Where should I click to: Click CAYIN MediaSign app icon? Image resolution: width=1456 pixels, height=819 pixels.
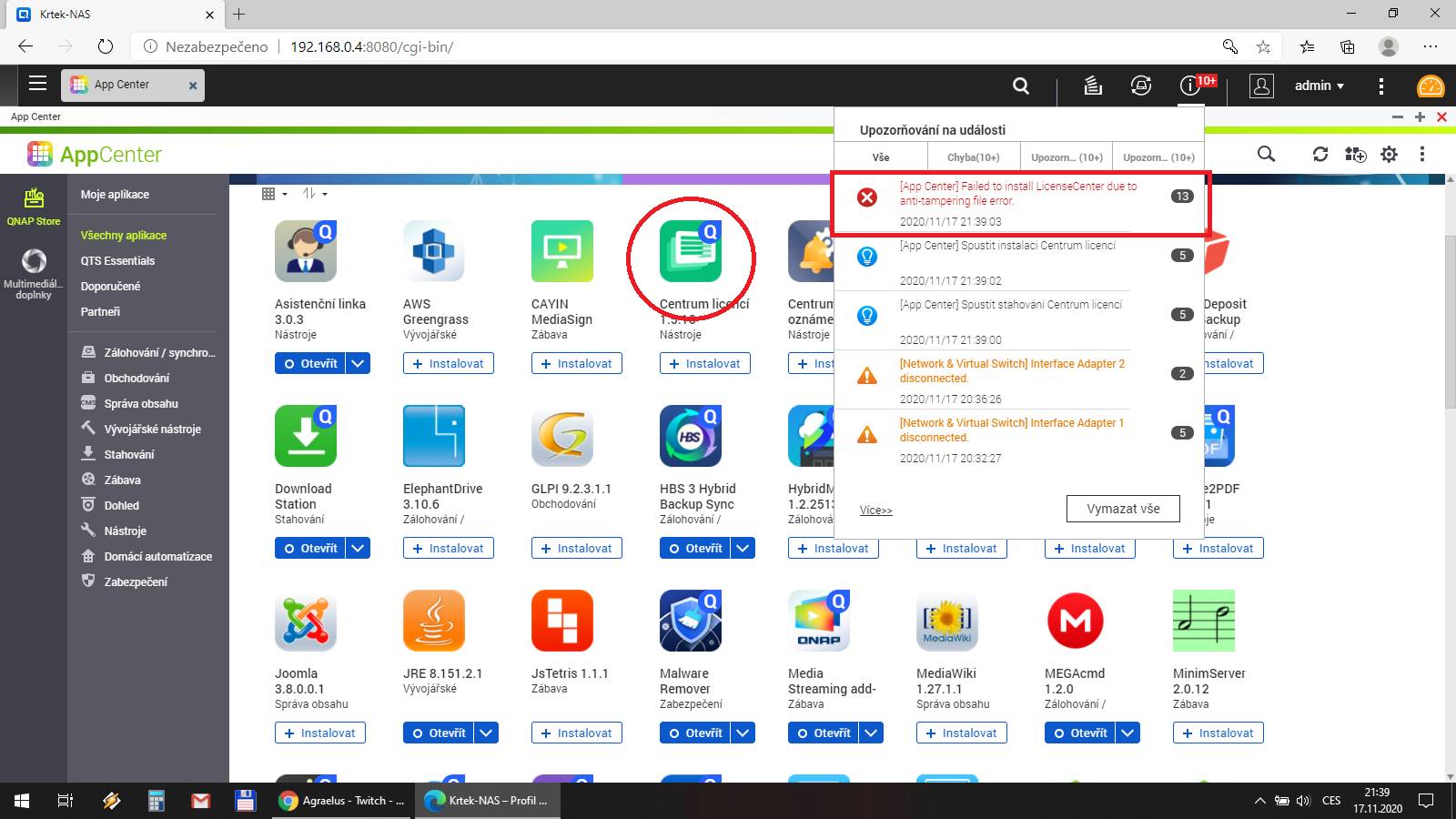pos(562,251)
